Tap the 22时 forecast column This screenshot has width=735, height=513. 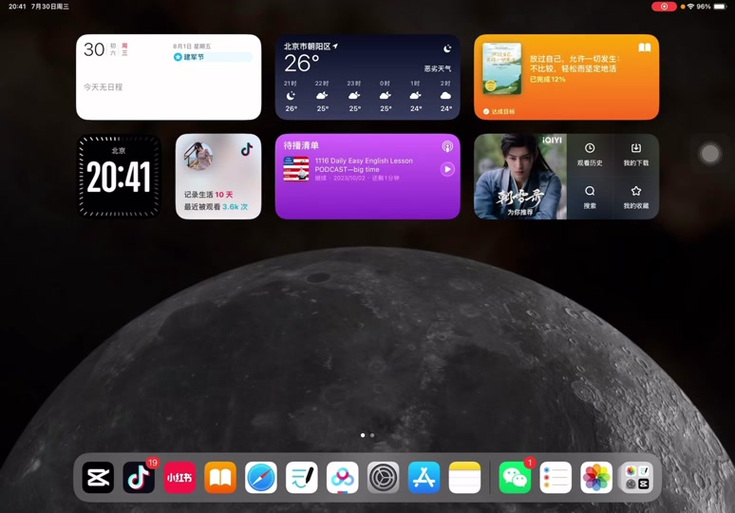coord(322,96)
